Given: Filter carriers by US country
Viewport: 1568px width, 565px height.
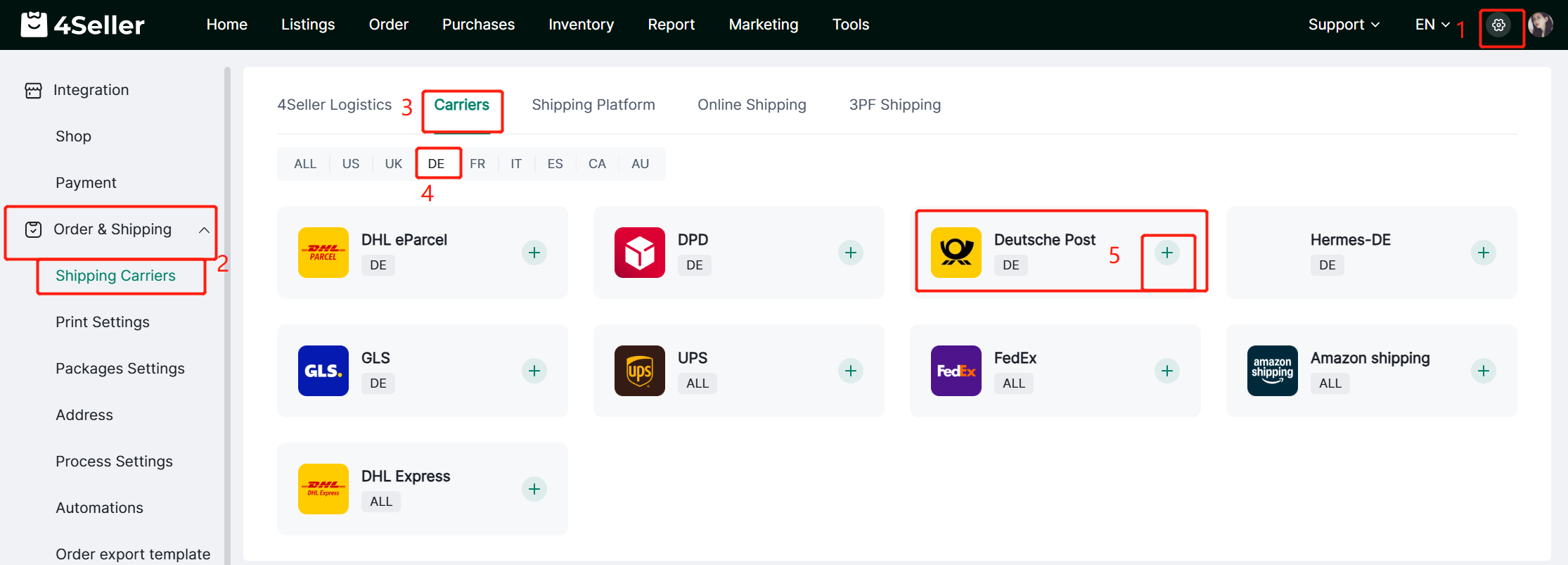Looking at the screenshot, I should (350, 164).
